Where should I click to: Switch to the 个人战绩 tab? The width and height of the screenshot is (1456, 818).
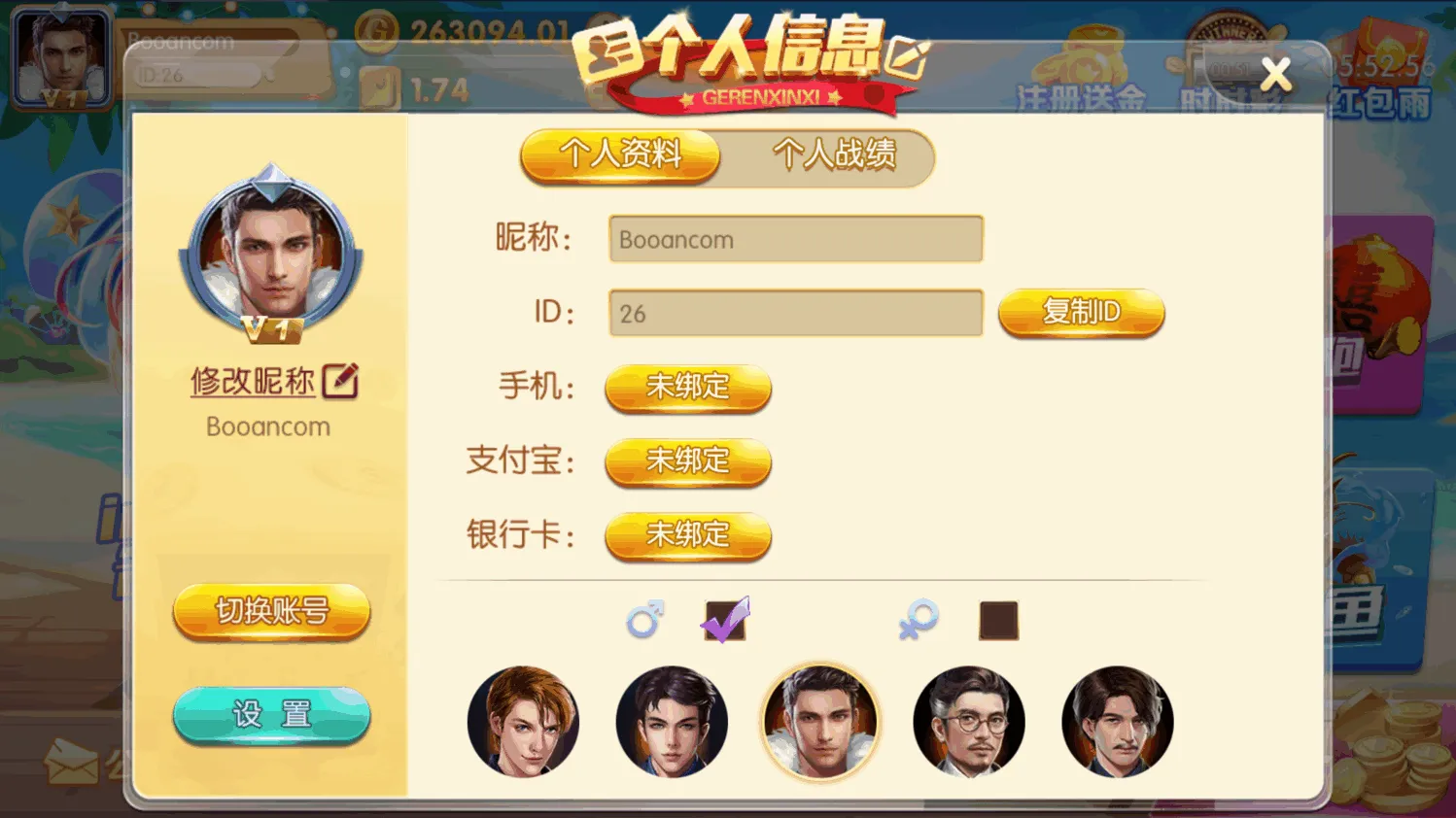click(834, 154)
